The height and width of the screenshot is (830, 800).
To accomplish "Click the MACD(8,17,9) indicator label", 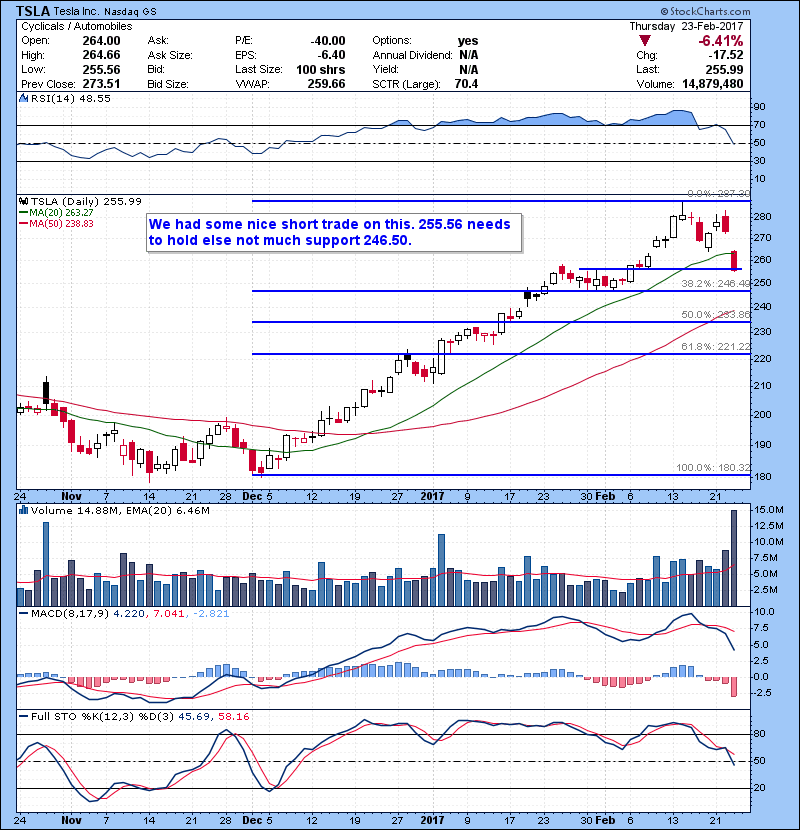I will pos(70,614).
